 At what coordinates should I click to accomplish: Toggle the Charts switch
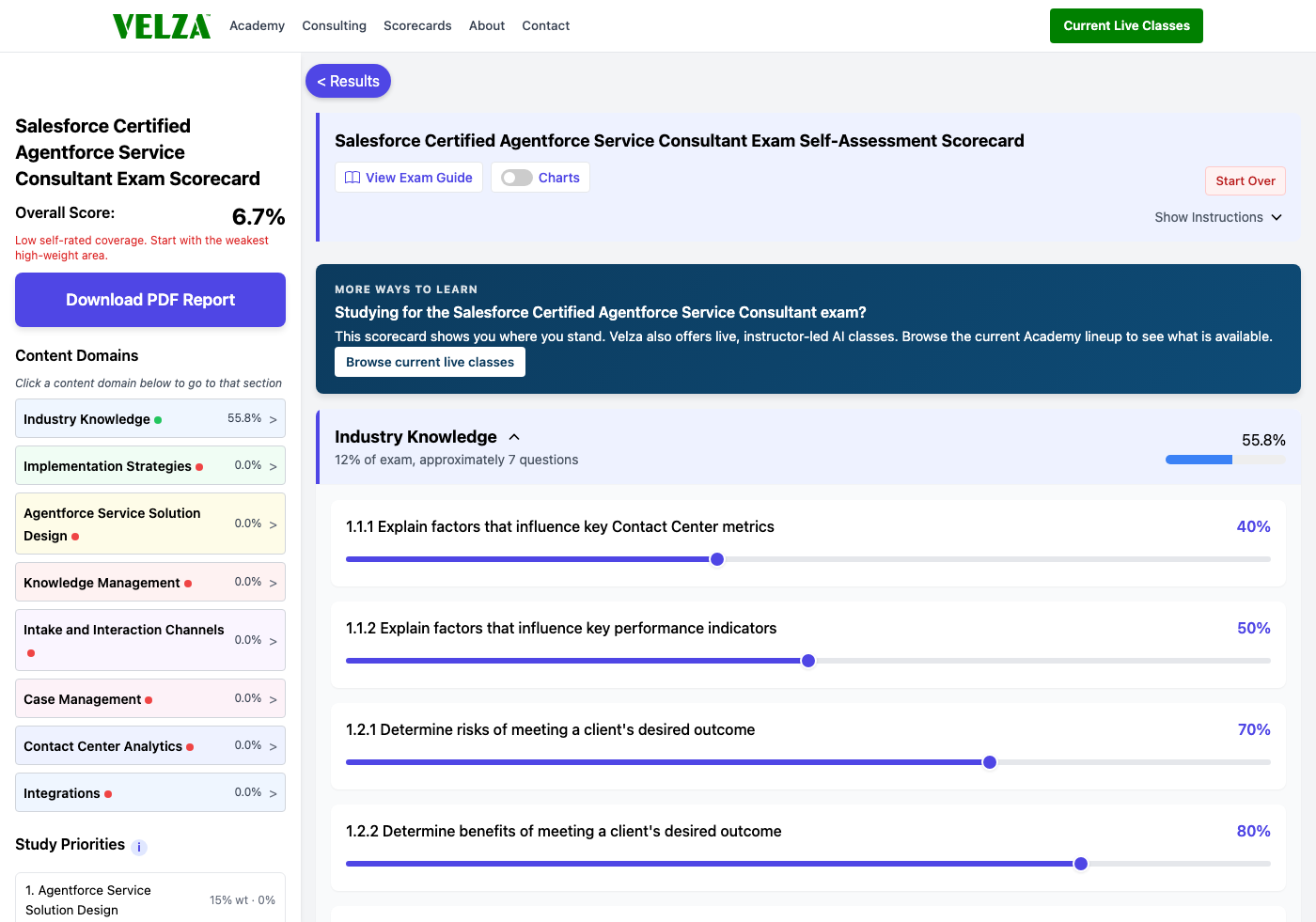[516, 178]
